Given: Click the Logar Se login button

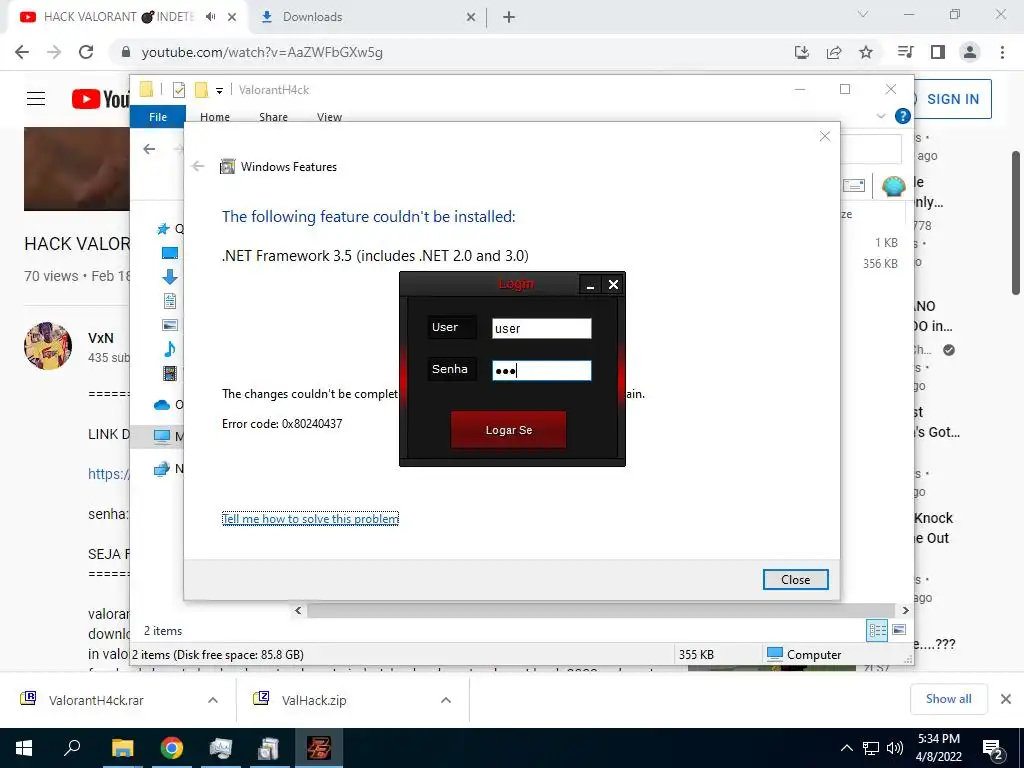Looking at the screenshot, I should pyautogui.click(x=508, y=430).
